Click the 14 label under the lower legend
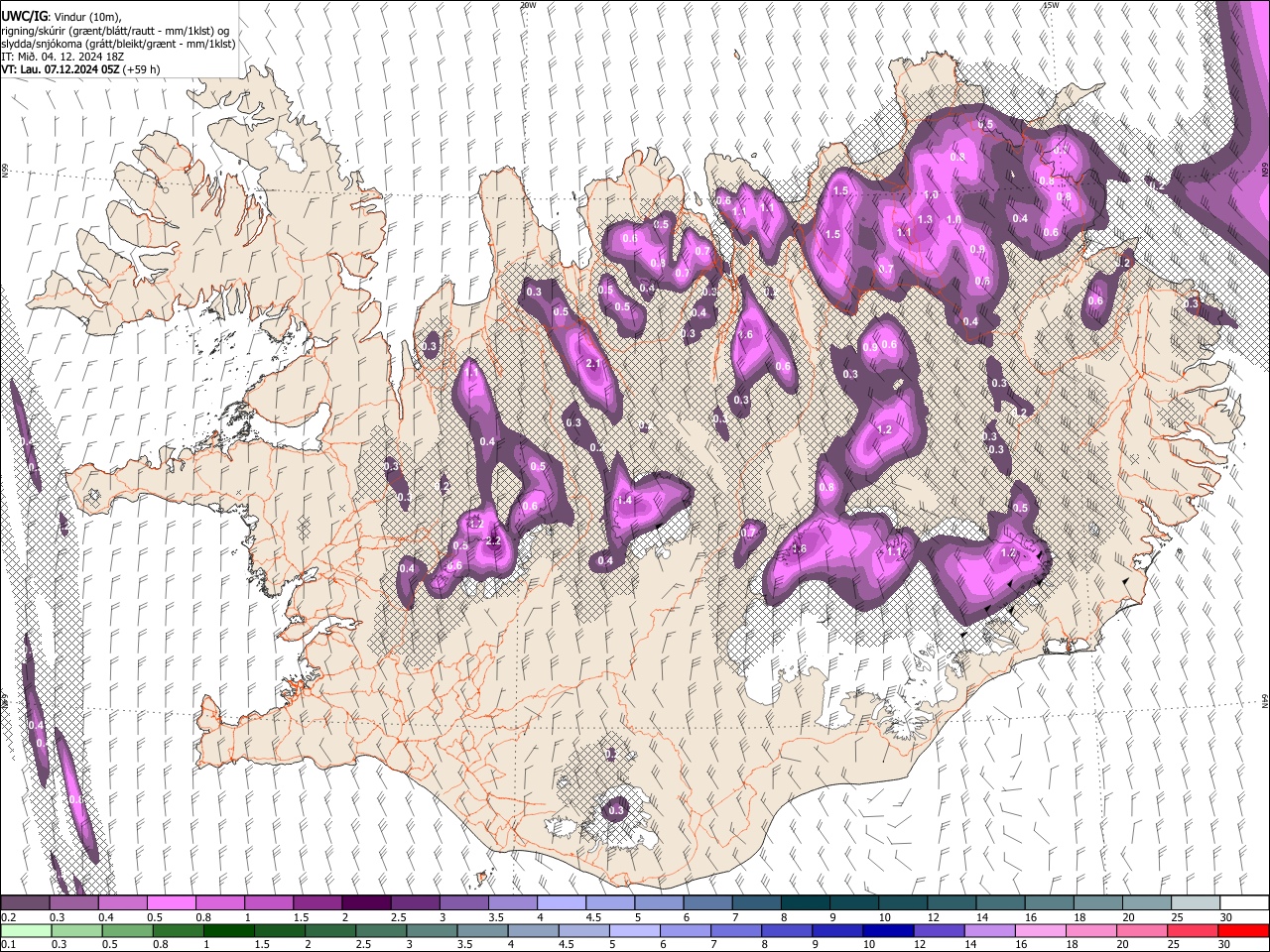The image size is (1270, 952). pos(972,944)
